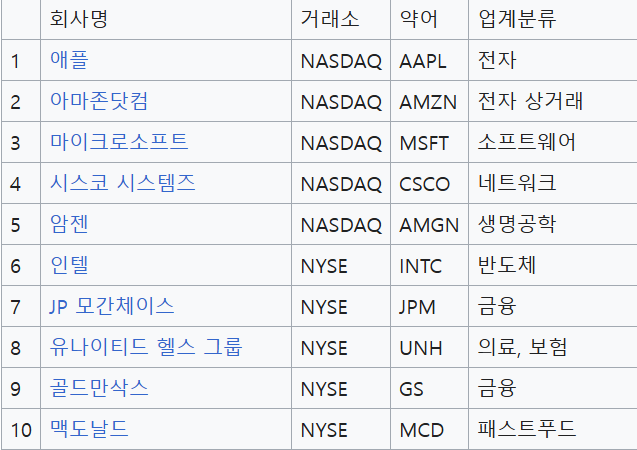637x450 pixels.
Task: Click row number 1
Action: [15, 61]
